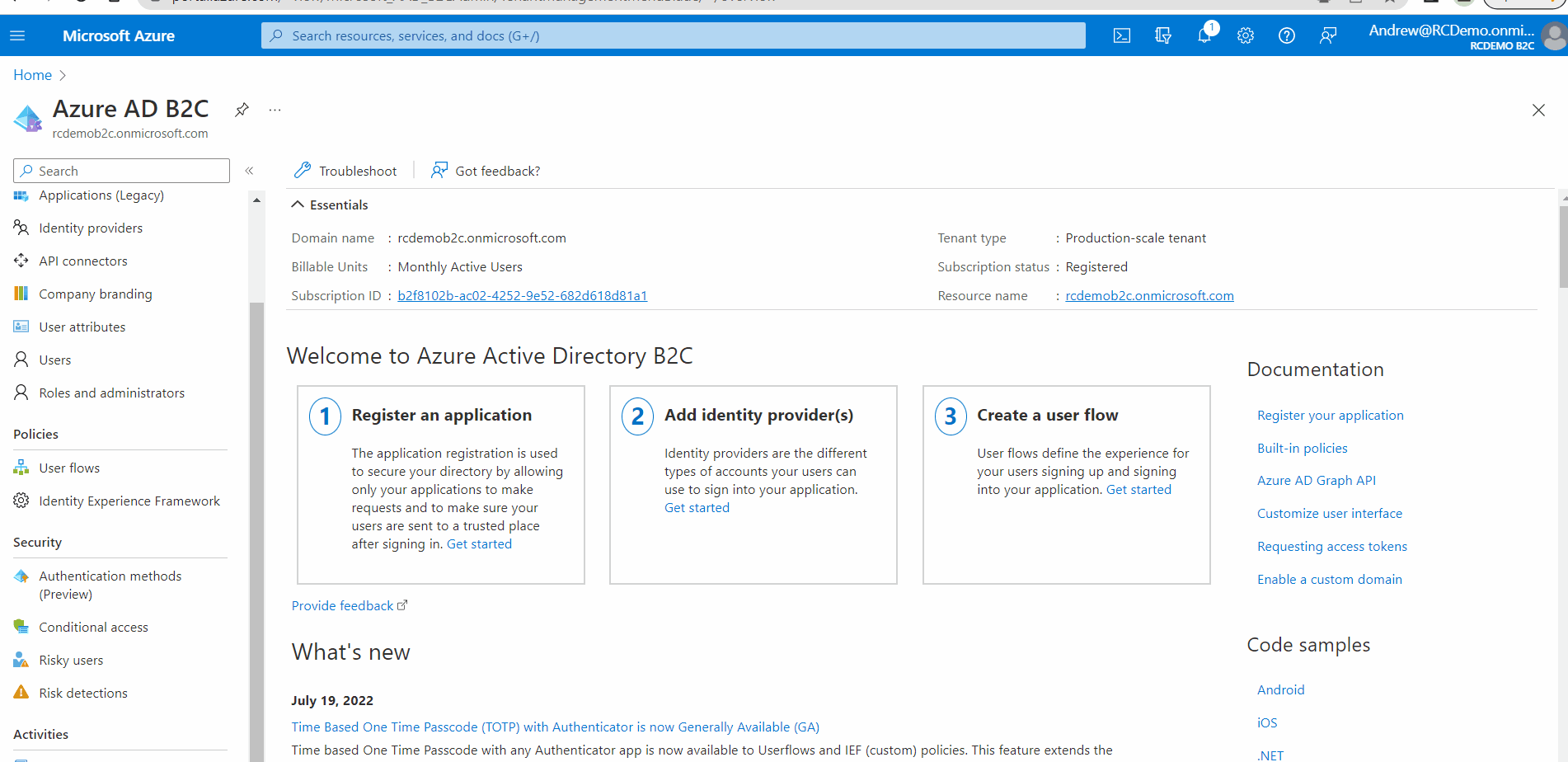The width and height of the screenshot is (1568, 762).
Task: Open the Directories and subscriptions filter
Action: (1162, 35)
